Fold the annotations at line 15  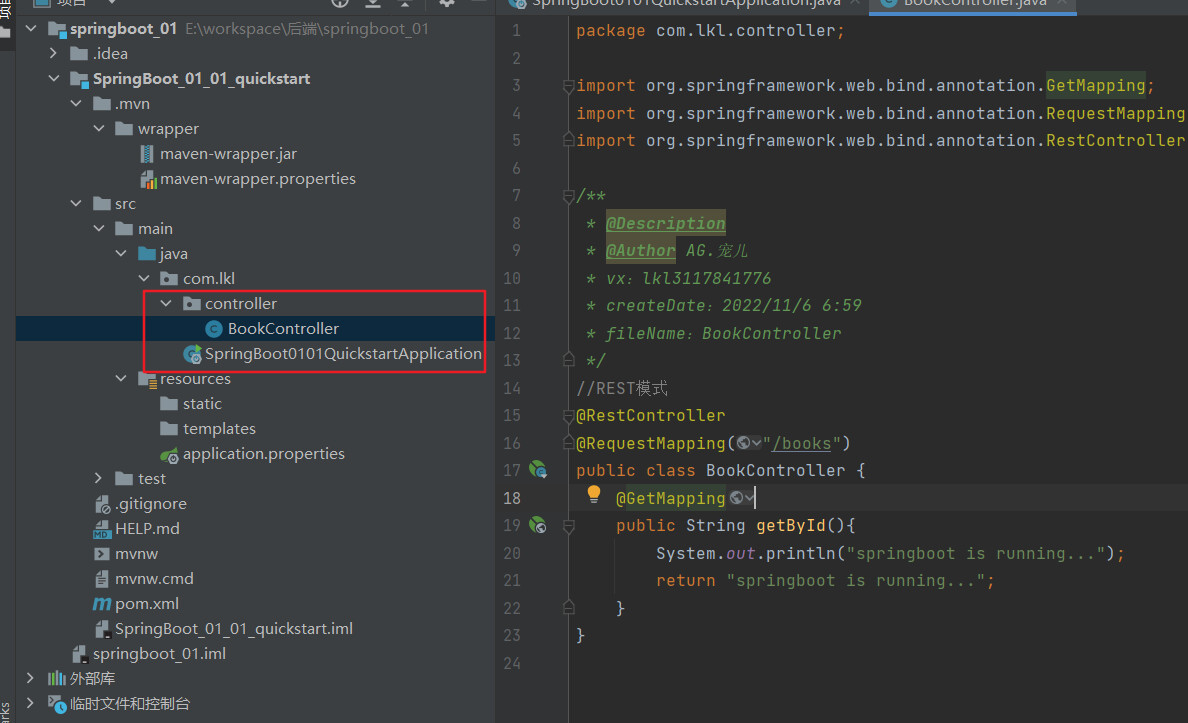[x=568, y=415]
